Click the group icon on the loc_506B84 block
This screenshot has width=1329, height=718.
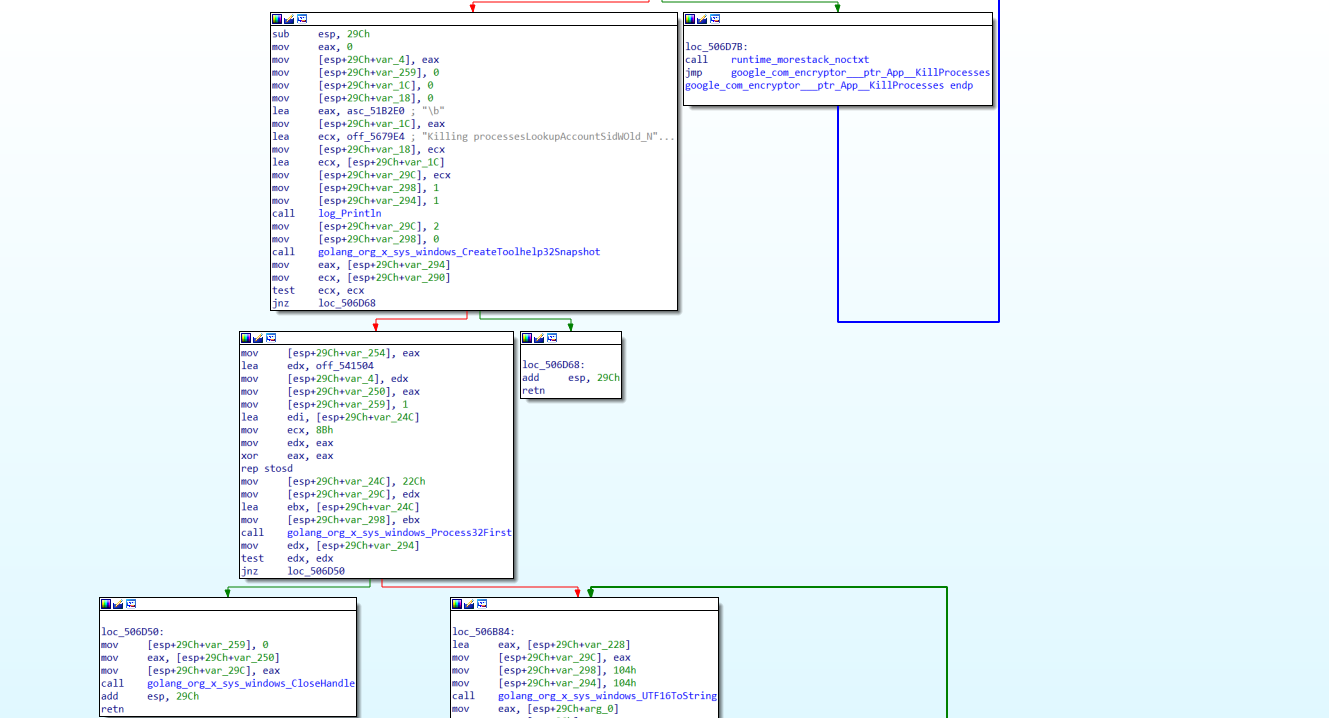(482, 604)
